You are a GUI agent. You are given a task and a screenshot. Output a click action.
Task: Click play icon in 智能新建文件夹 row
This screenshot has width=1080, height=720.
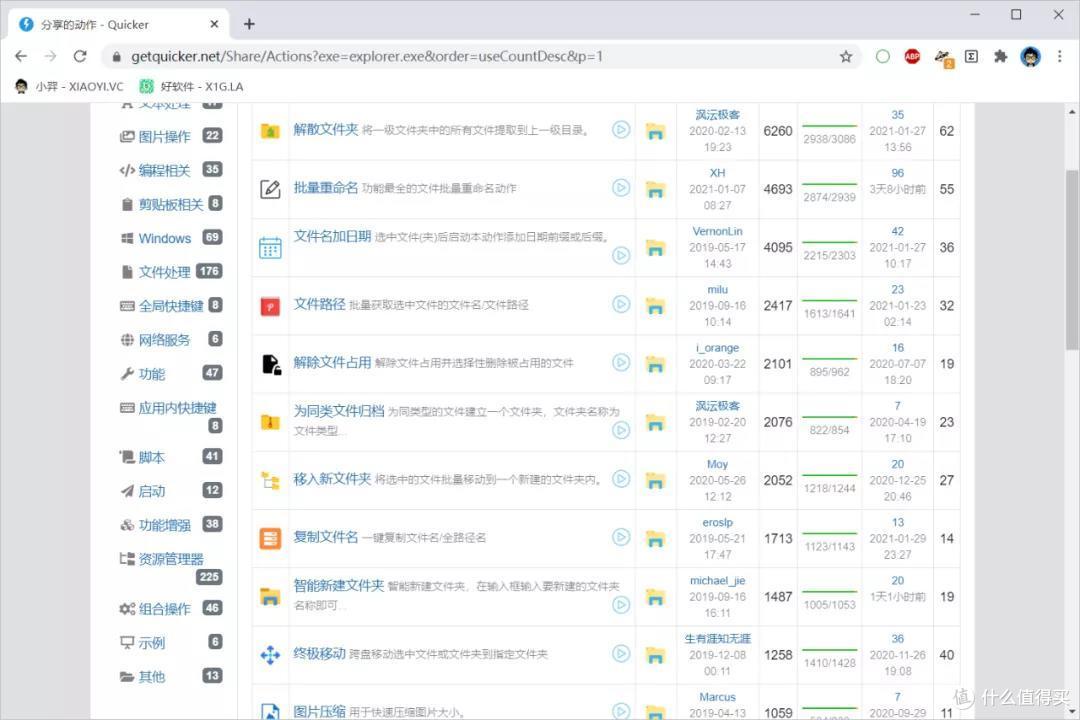pos(621,605)
